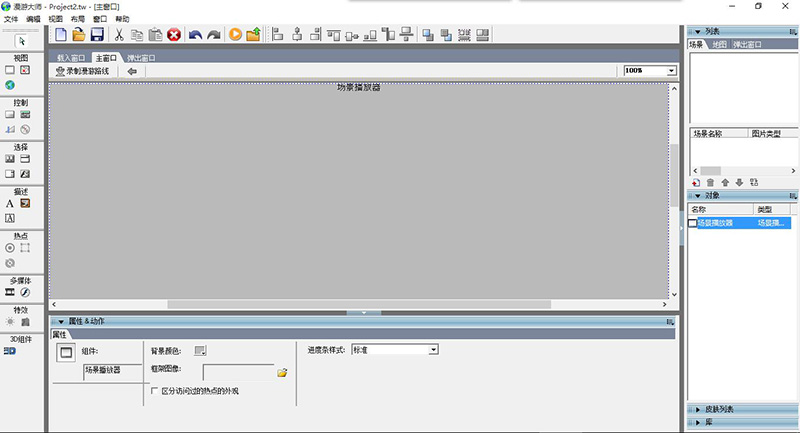The height and width of the screenshot is (433, 800).
Task: Select the 属性 tab in properties panel
Action: coord(60,335)
